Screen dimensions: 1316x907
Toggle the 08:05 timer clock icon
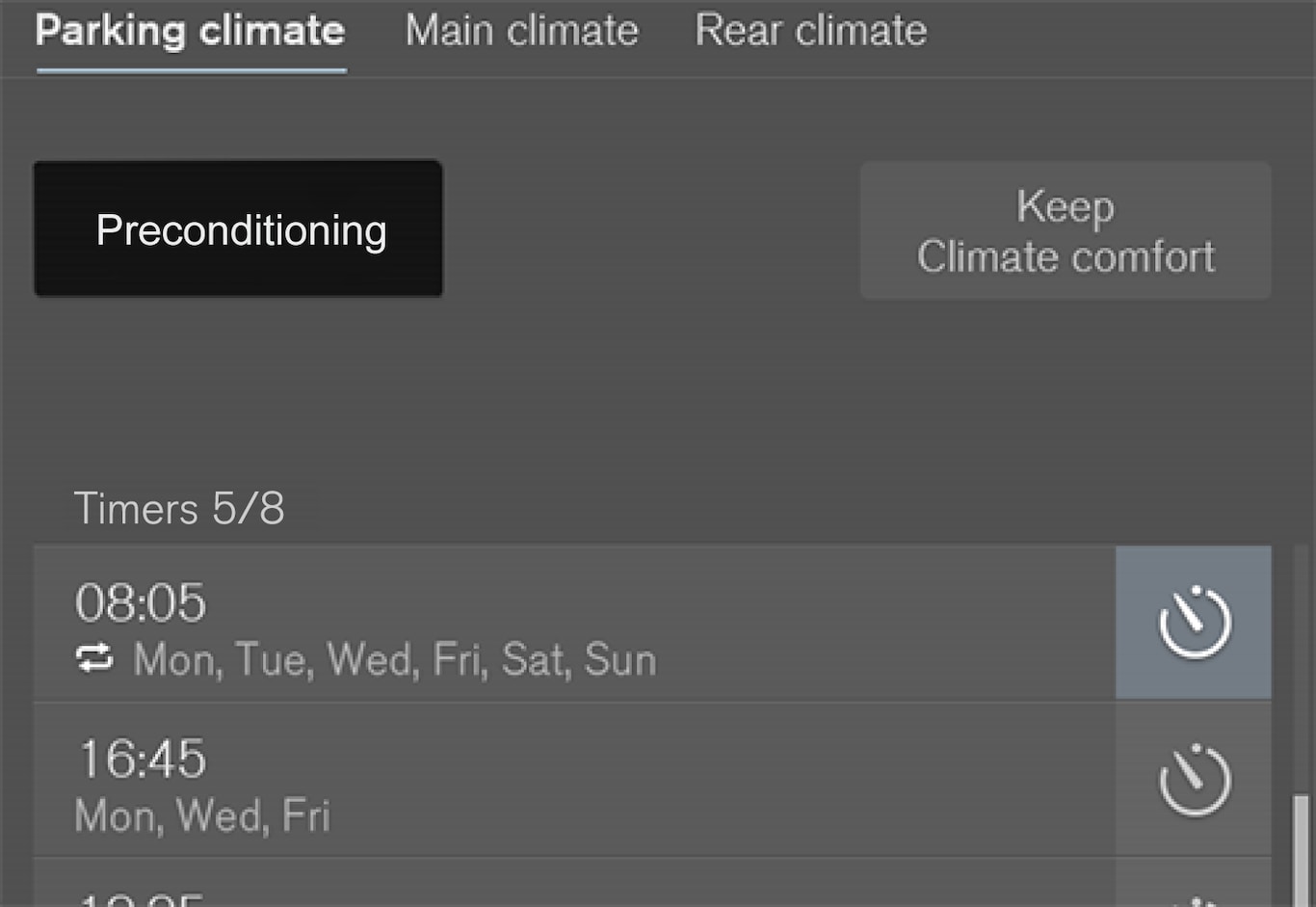tap(1194, 623)
